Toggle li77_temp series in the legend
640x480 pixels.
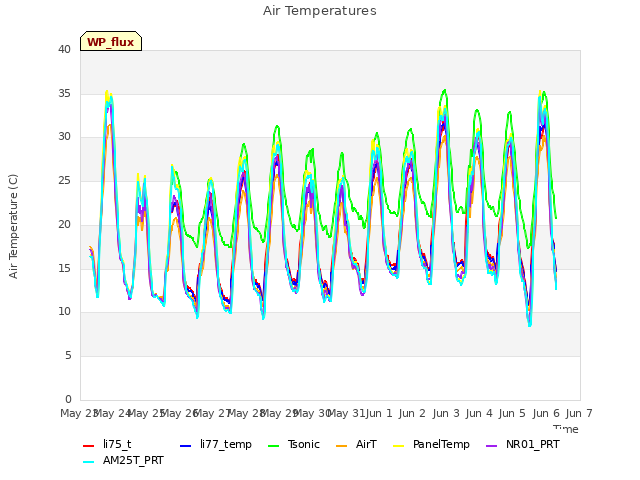pos(216,444)
